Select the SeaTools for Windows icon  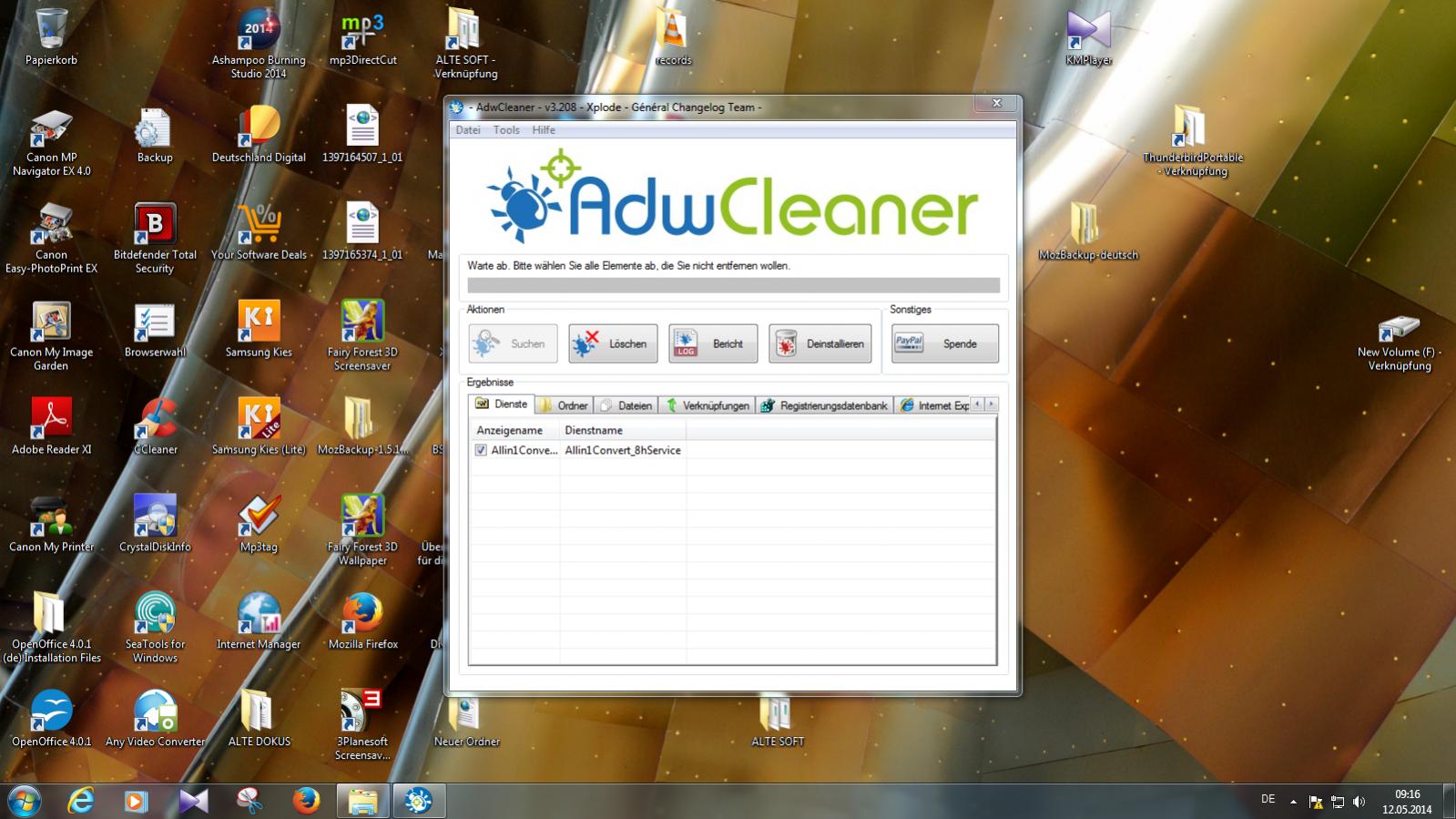[x=155, y=629]
